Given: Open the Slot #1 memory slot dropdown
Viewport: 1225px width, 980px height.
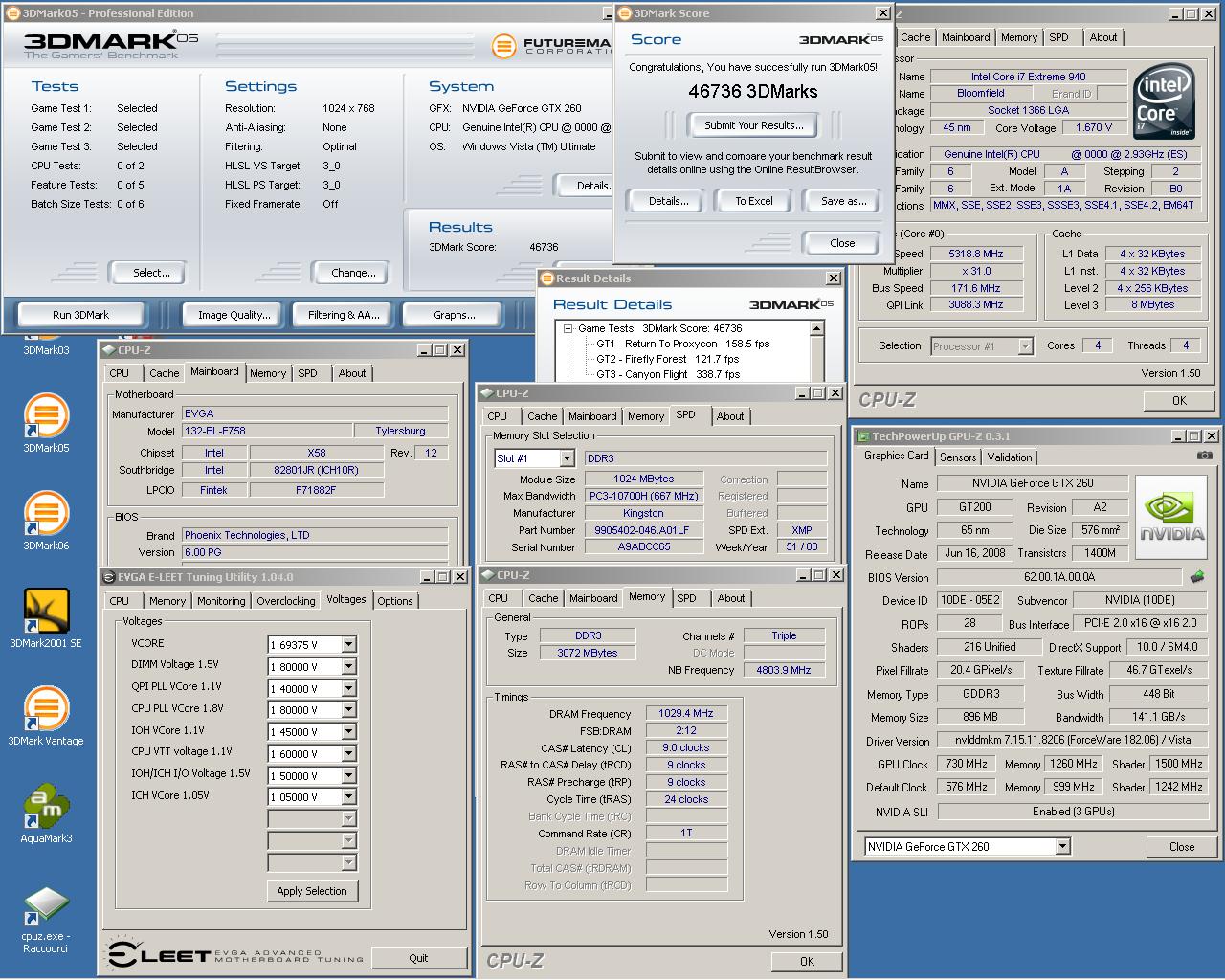Looking at the screenshot, I should [567, 458].
